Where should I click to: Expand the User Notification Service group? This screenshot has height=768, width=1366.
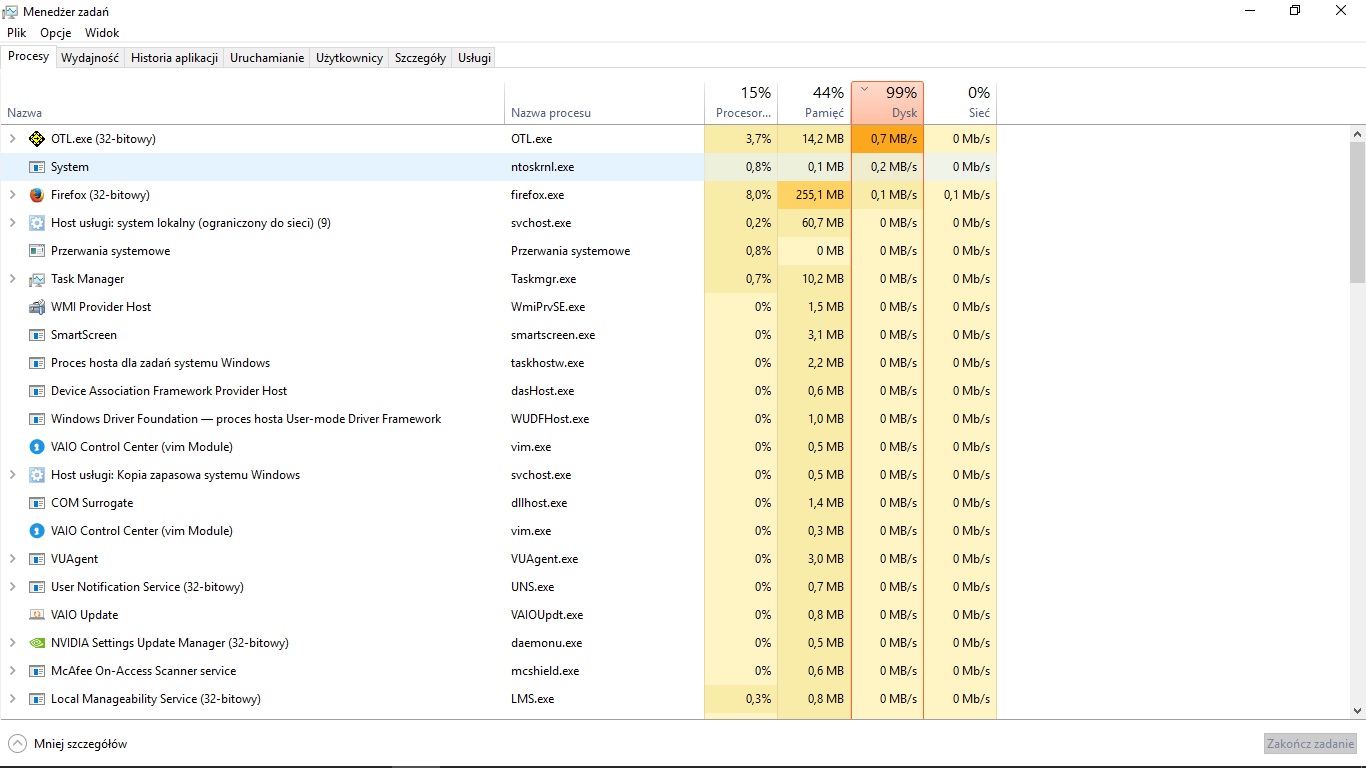[13, 587]
